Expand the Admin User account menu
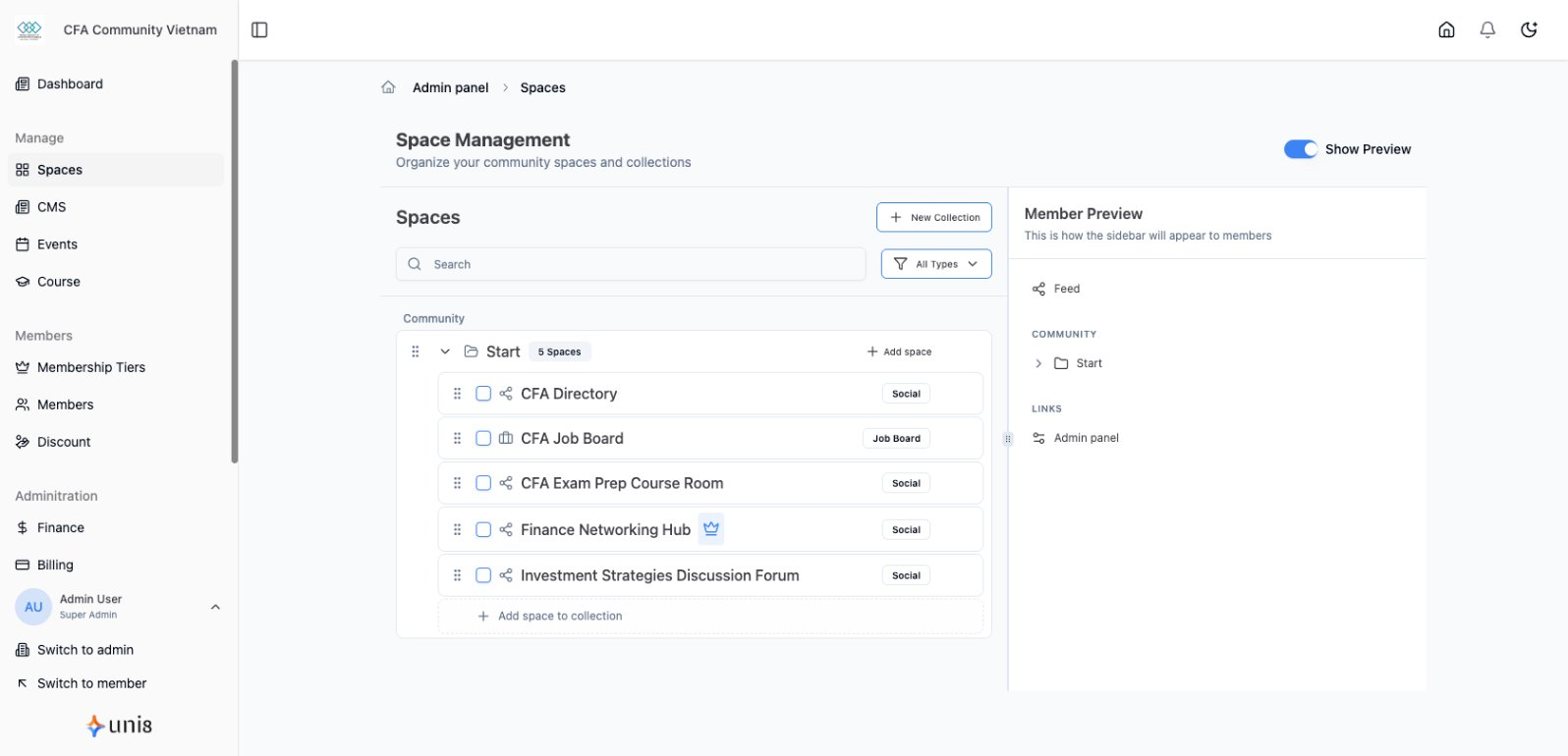1568x756 pixels. point(215,607)
